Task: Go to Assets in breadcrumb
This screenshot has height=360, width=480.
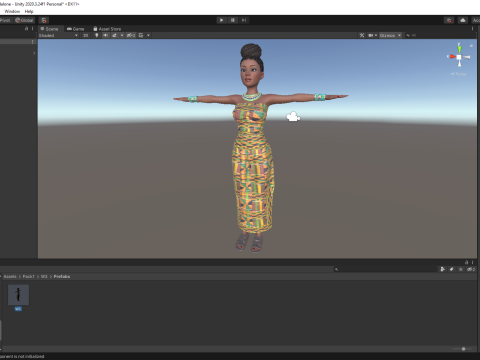Action: point(10,277)
